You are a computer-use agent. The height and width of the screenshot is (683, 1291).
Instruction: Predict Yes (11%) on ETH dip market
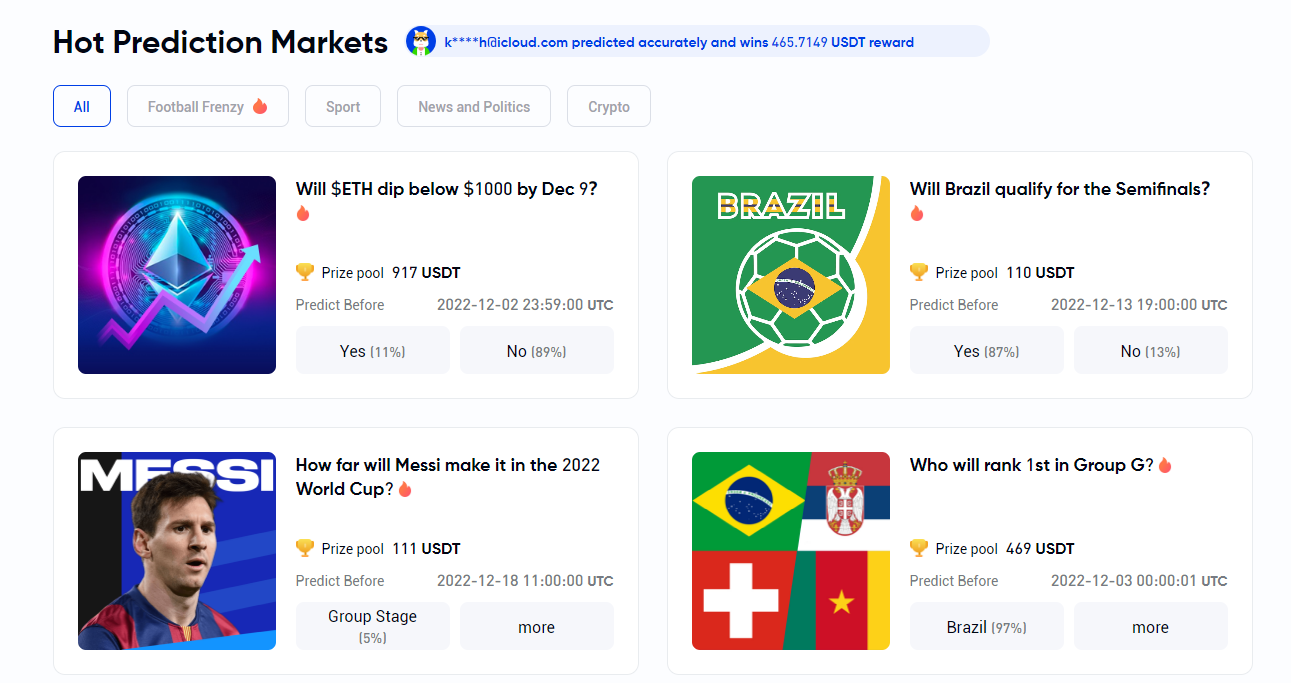(372, 351)
